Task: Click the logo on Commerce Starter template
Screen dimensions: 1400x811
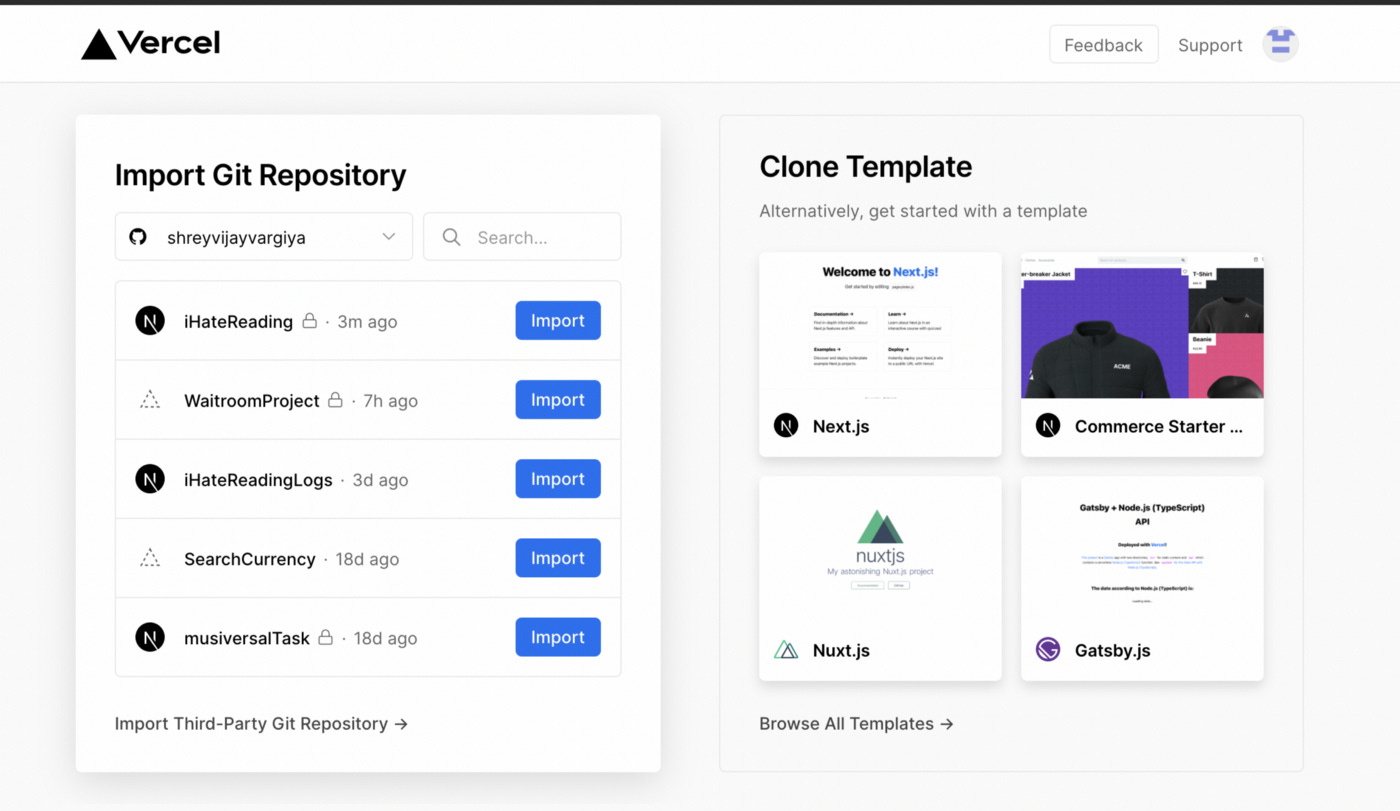Action: click(1048, 426)
